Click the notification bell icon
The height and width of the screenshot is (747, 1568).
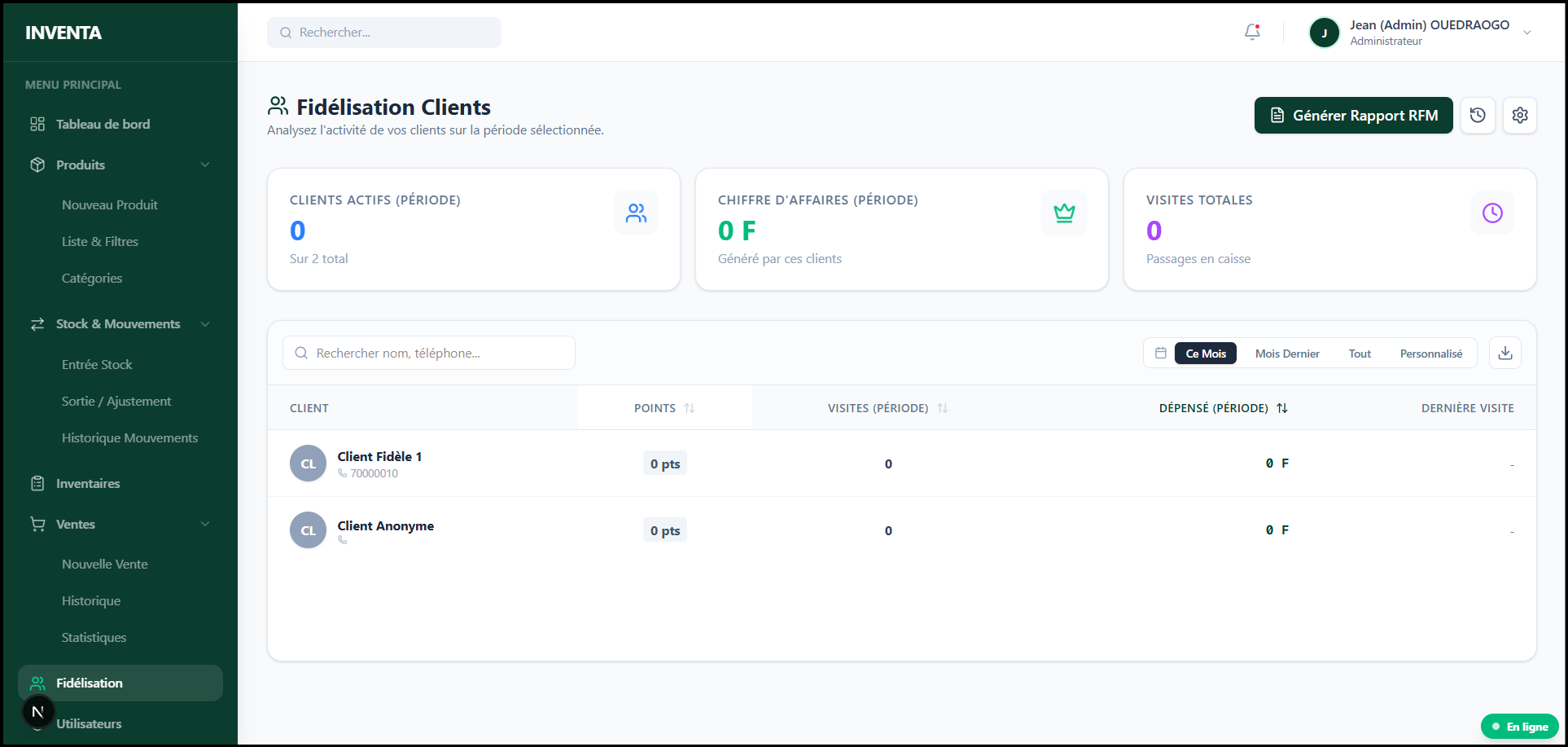coord(1252,33)
